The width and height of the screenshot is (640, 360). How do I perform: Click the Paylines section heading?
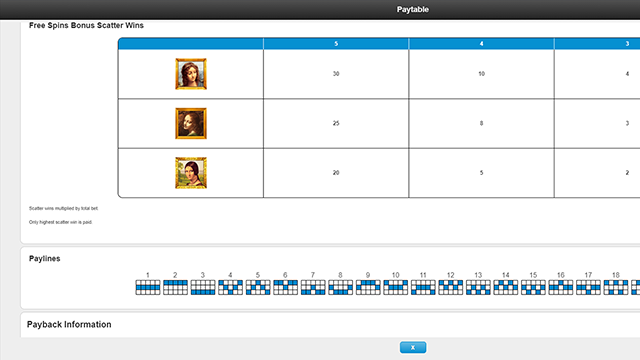[x=44, y=258]
